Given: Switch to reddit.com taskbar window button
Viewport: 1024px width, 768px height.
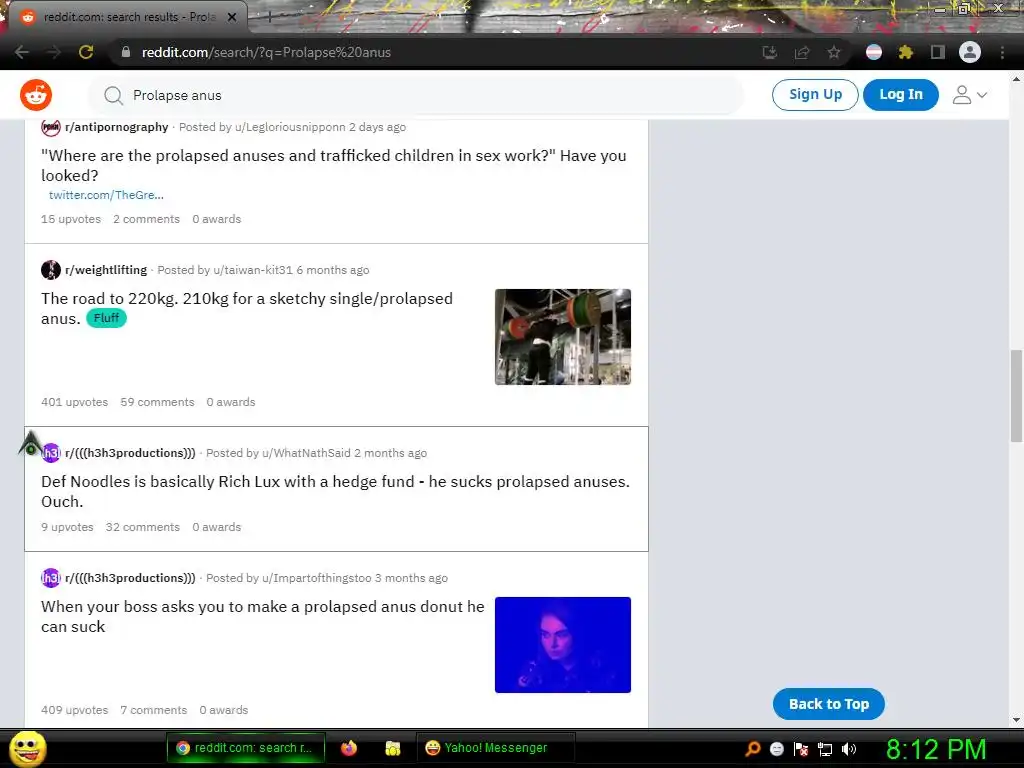Looking at the screenshot, I should click(x=246, y=748).
